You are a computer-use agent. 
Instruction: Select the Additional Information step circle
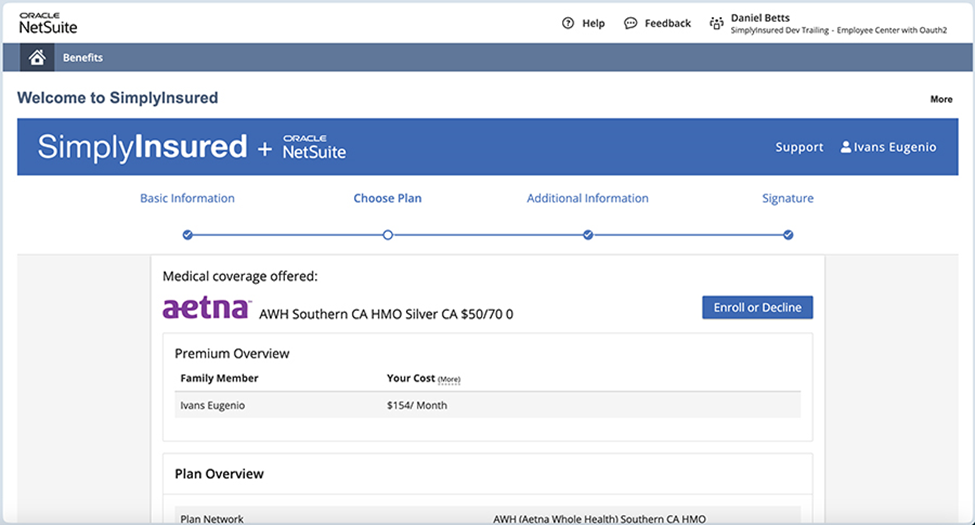[x=588, y=235]
